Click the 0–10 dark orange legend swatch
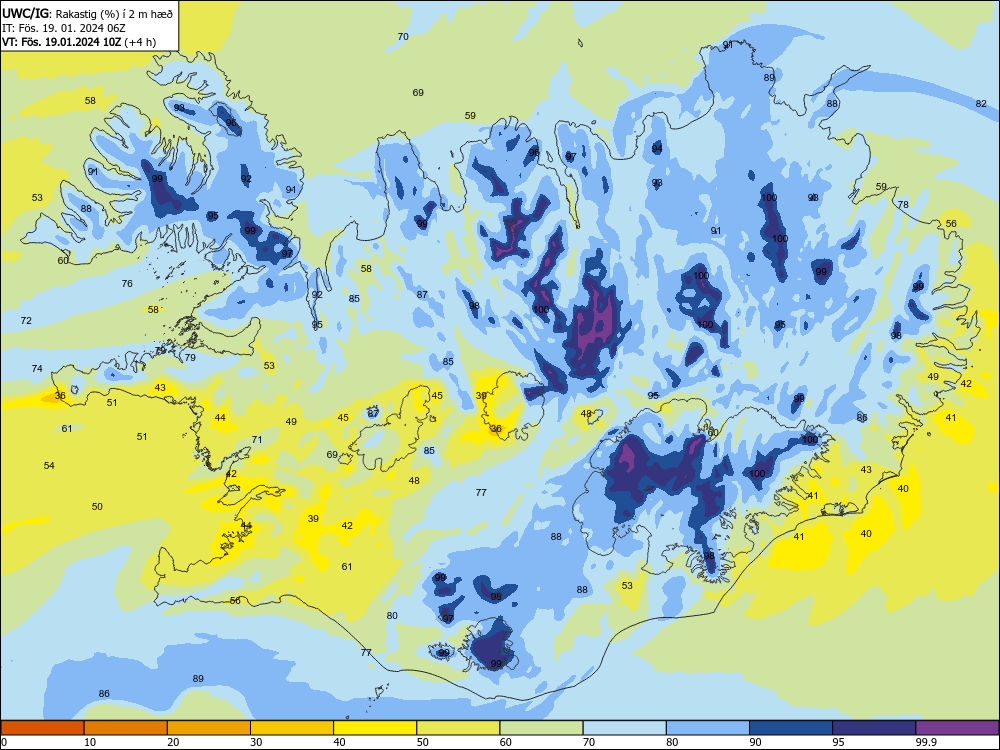Screen dimensions: 1000x750 pyautogui.click(x=42, y=728)
